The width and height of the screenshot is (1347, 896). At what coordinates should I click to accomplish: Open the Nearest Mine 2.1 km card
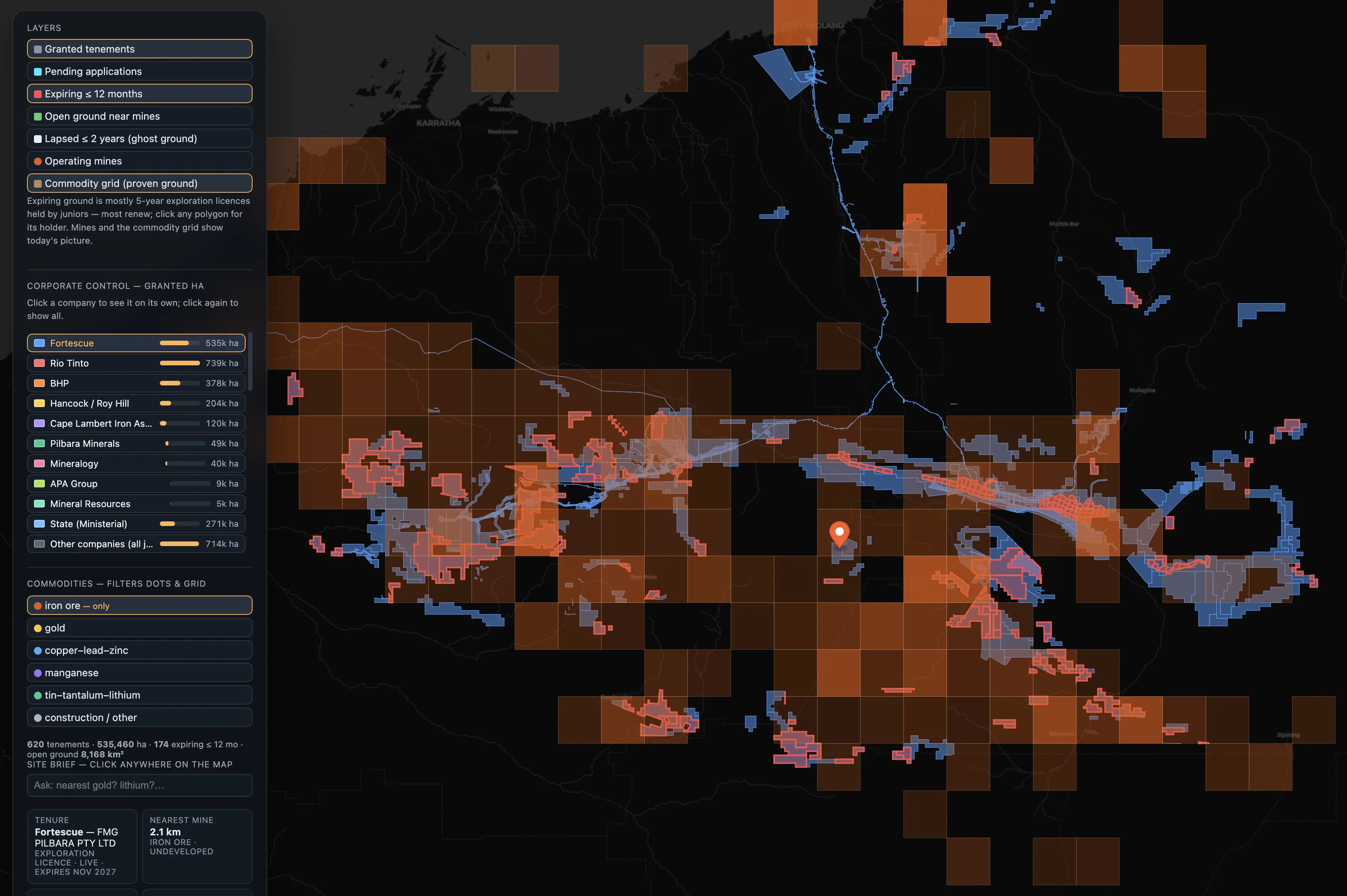[197, 846]
